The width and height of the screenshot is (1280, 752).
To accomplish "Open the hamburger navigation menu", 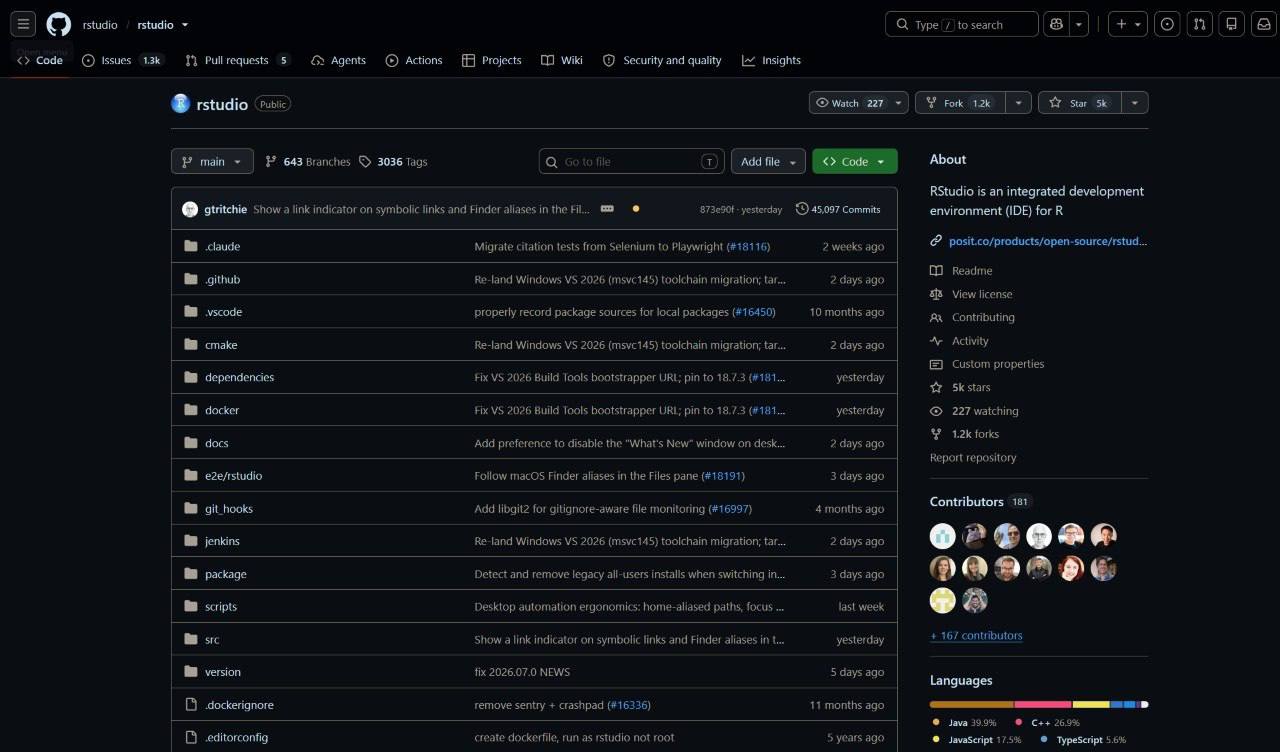I will point(24,24).
